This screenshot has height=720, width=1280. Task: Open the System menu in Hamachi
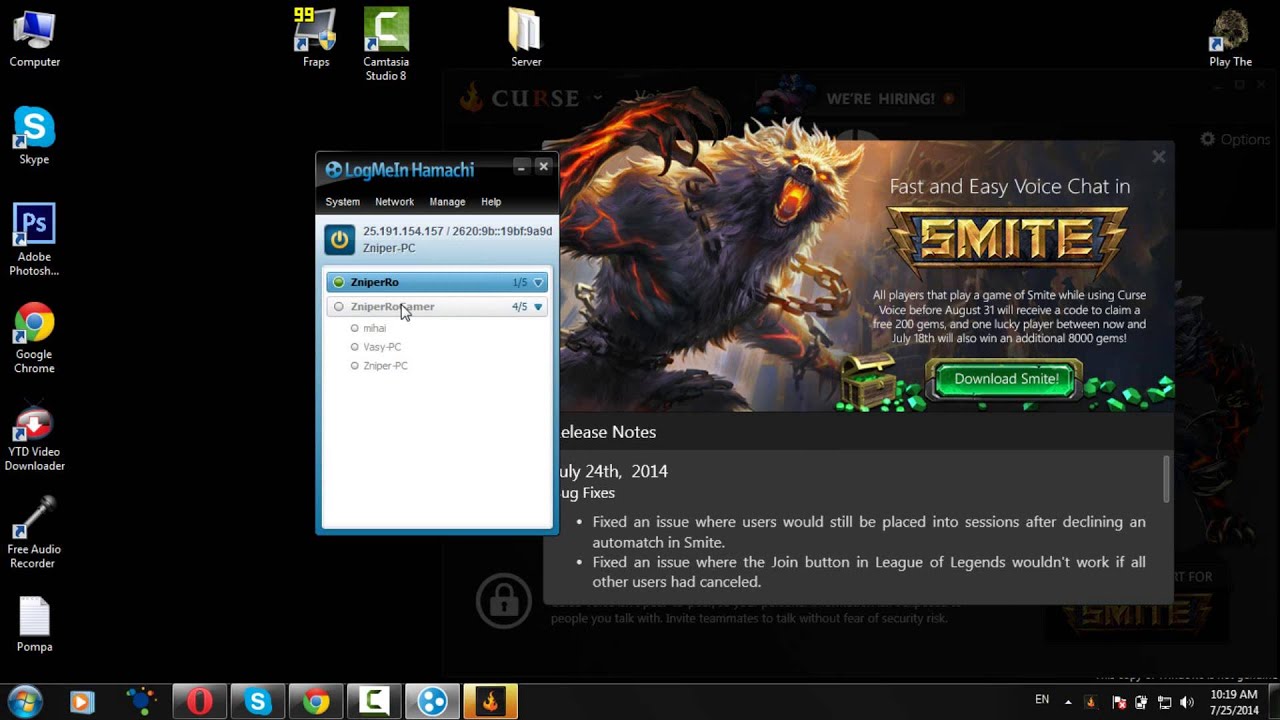pos(342,202)
